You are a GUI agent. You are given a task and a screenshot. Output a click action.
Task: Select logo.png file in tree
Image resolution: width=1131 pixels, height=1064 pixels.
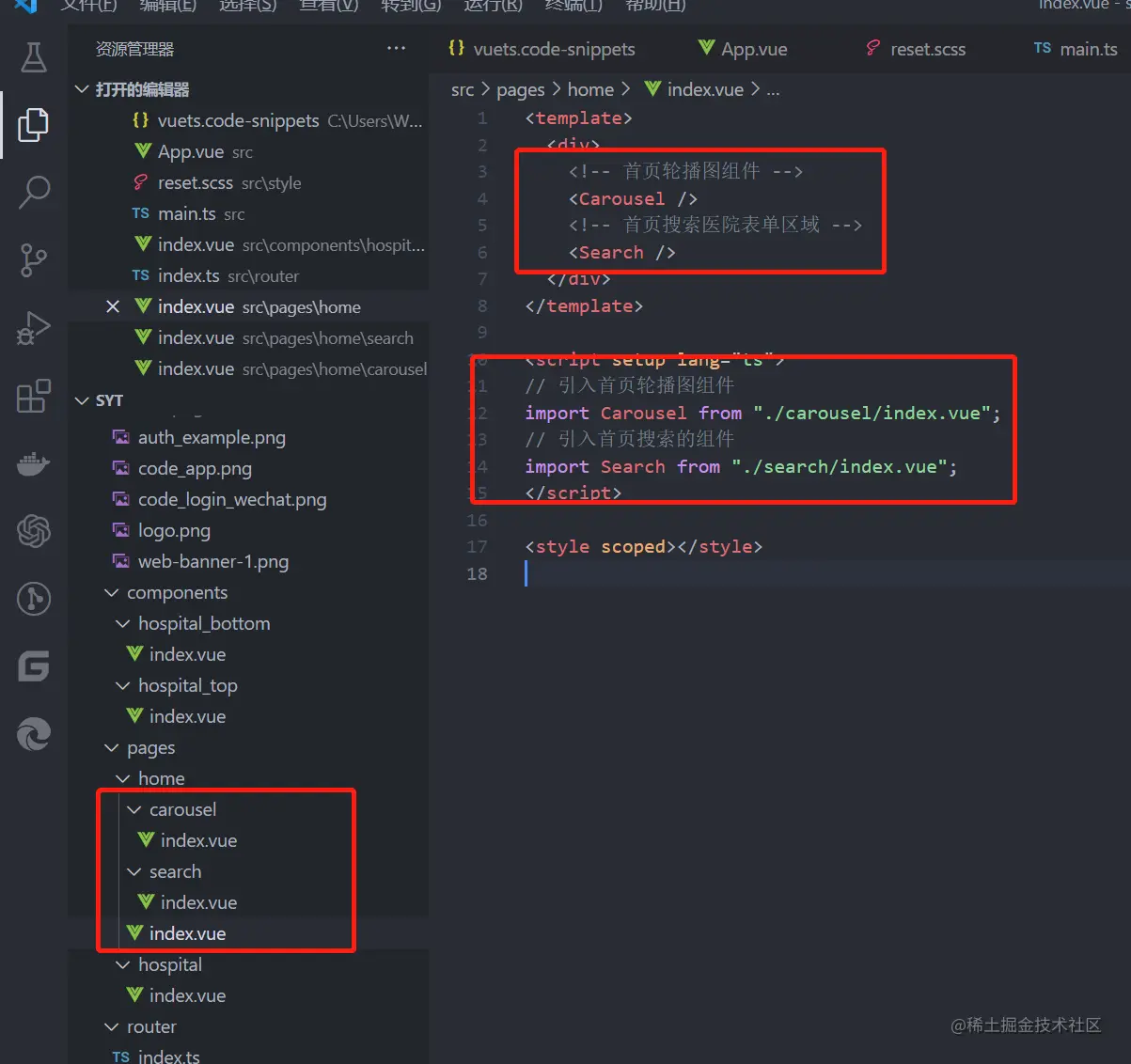(248, 530)
